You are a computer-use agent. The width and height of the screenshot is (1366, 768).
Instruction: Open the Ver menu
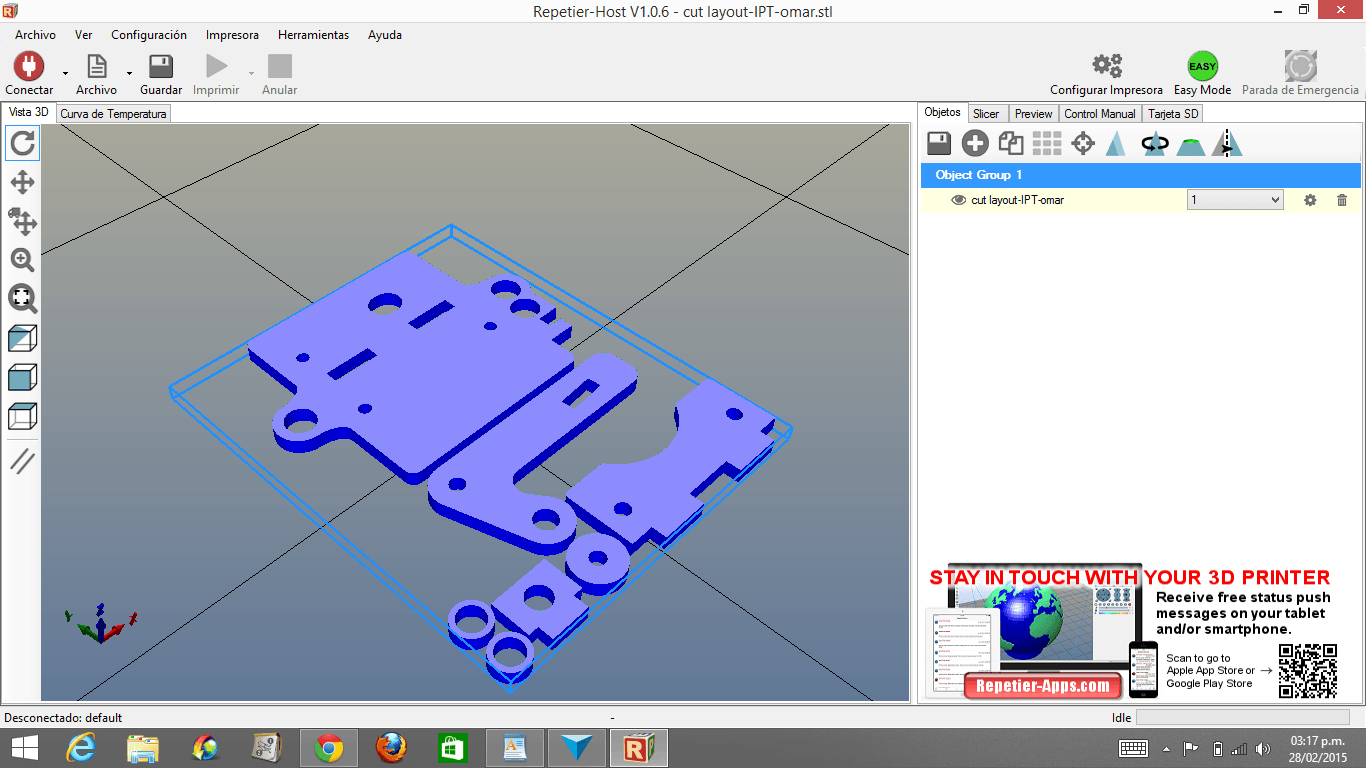point(84,35)
